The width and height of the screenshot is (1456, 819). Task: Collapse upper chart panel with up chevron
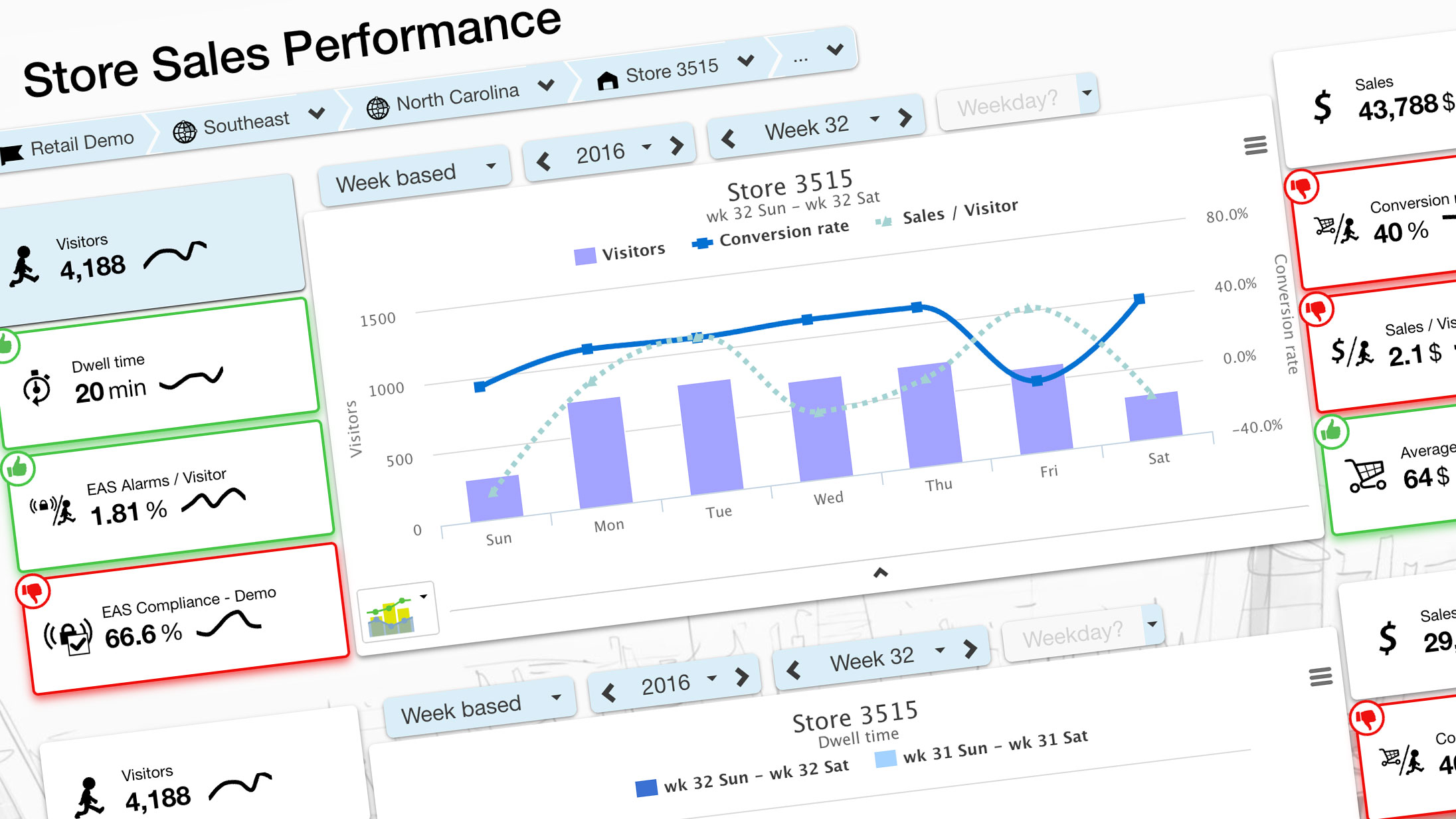880,573
